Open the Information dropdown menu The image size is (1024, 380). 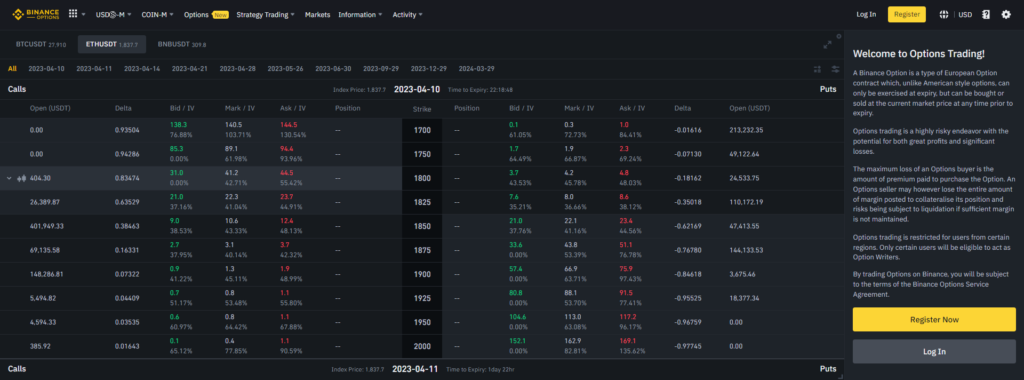click(361, 14)
